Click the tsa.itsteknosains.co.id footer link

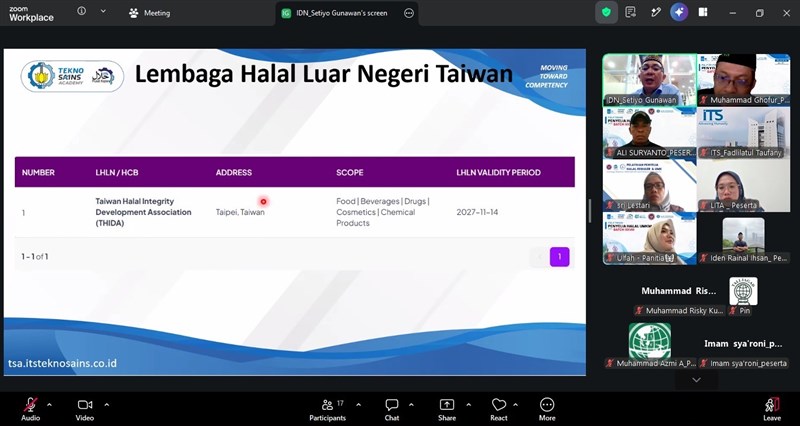62,363
